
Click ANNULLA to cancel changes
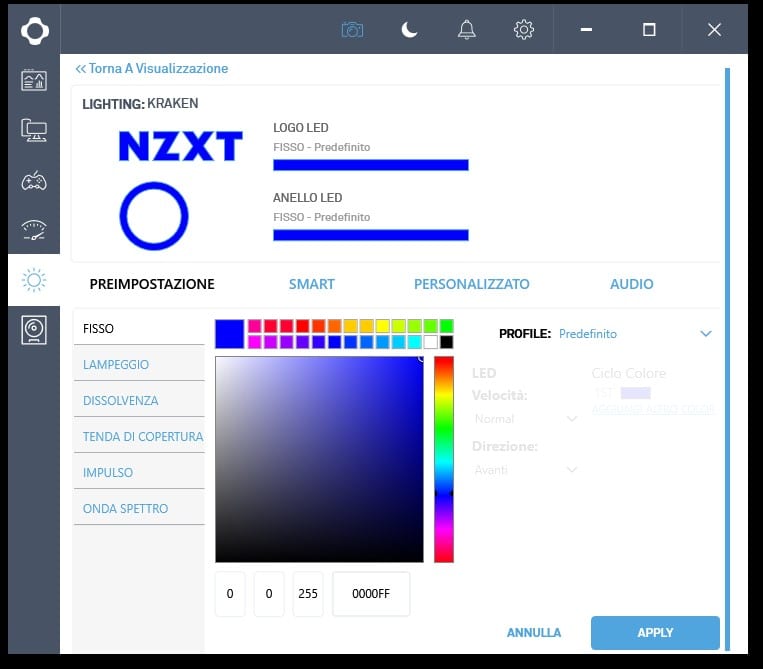pyautogui.click(x=534, y=633)
